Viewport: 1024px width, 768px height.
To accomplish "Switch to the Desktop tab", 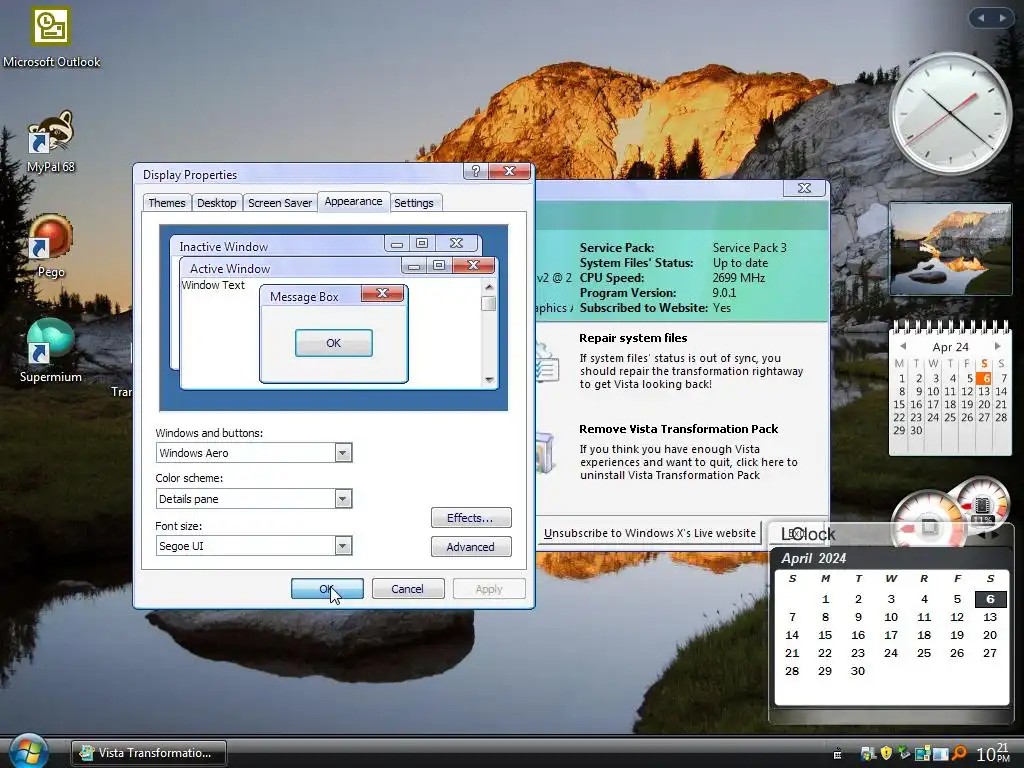I will pos(217,203).
